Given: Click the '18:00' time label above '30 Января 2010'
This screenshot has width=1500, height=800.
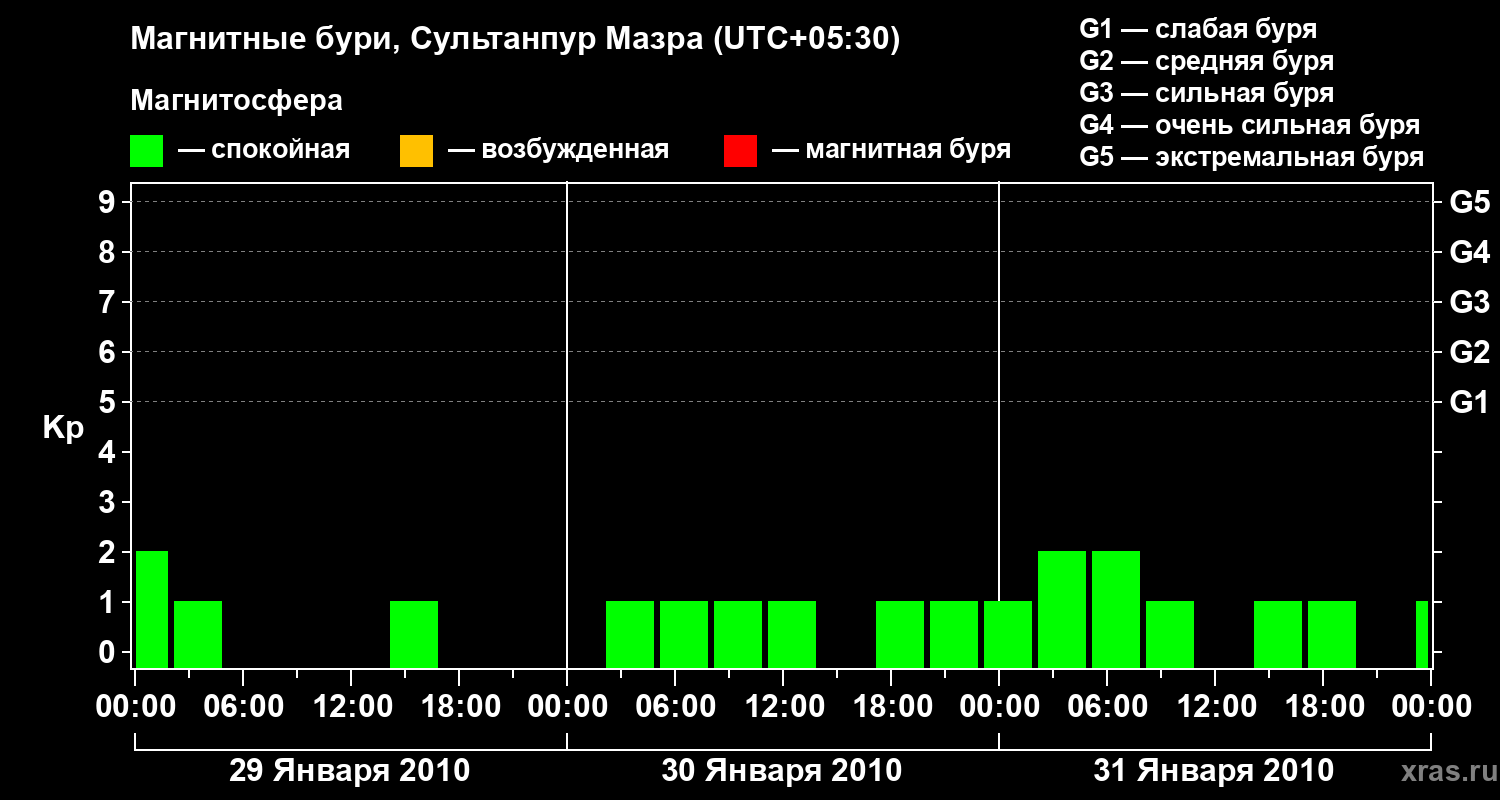Looking at the screenshot, I should 891,707.
